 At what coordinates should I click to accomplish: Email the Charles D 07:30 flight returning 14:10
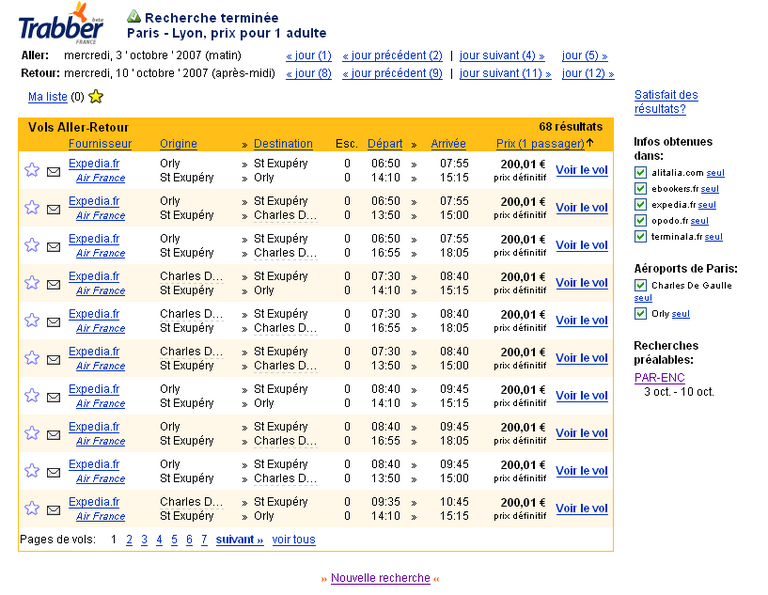53,285
